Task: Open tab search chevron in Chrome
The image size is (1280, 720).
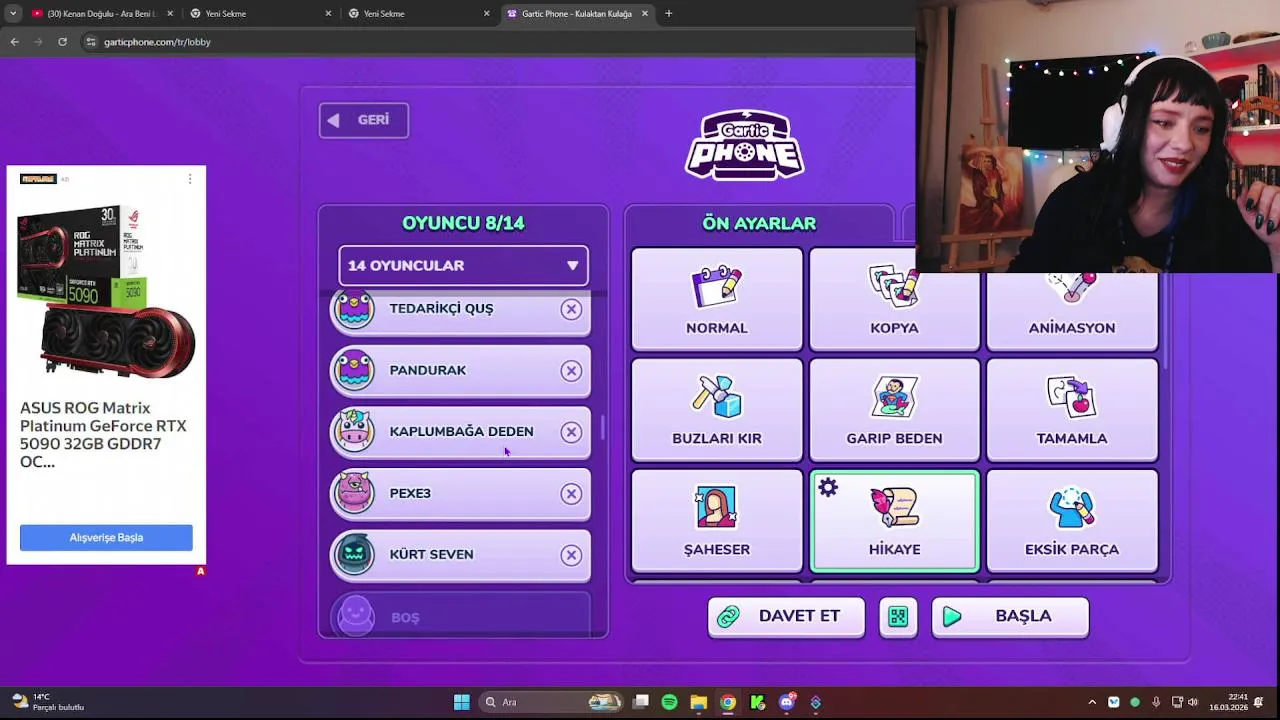Action: click(x=12, y=13)
